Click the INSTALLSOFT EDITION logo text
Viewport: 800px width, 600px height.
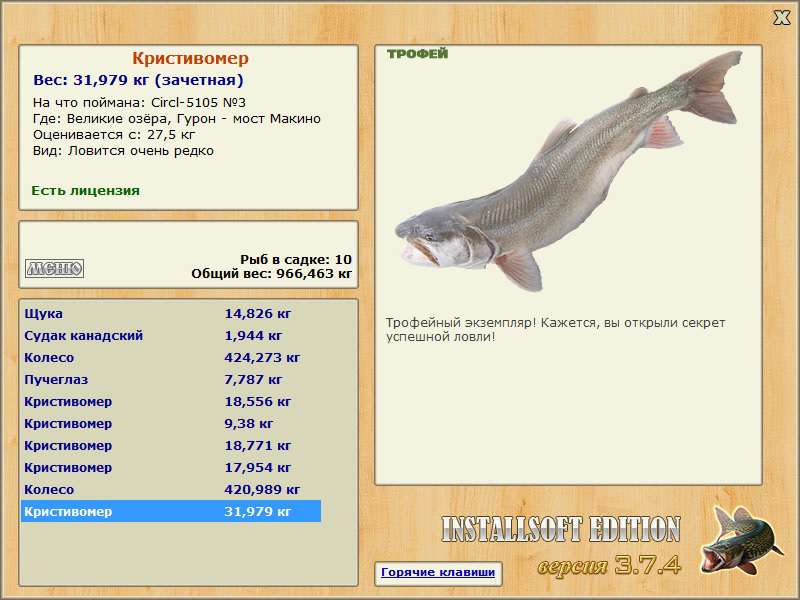pyautogui.click(x=560, y=530)
